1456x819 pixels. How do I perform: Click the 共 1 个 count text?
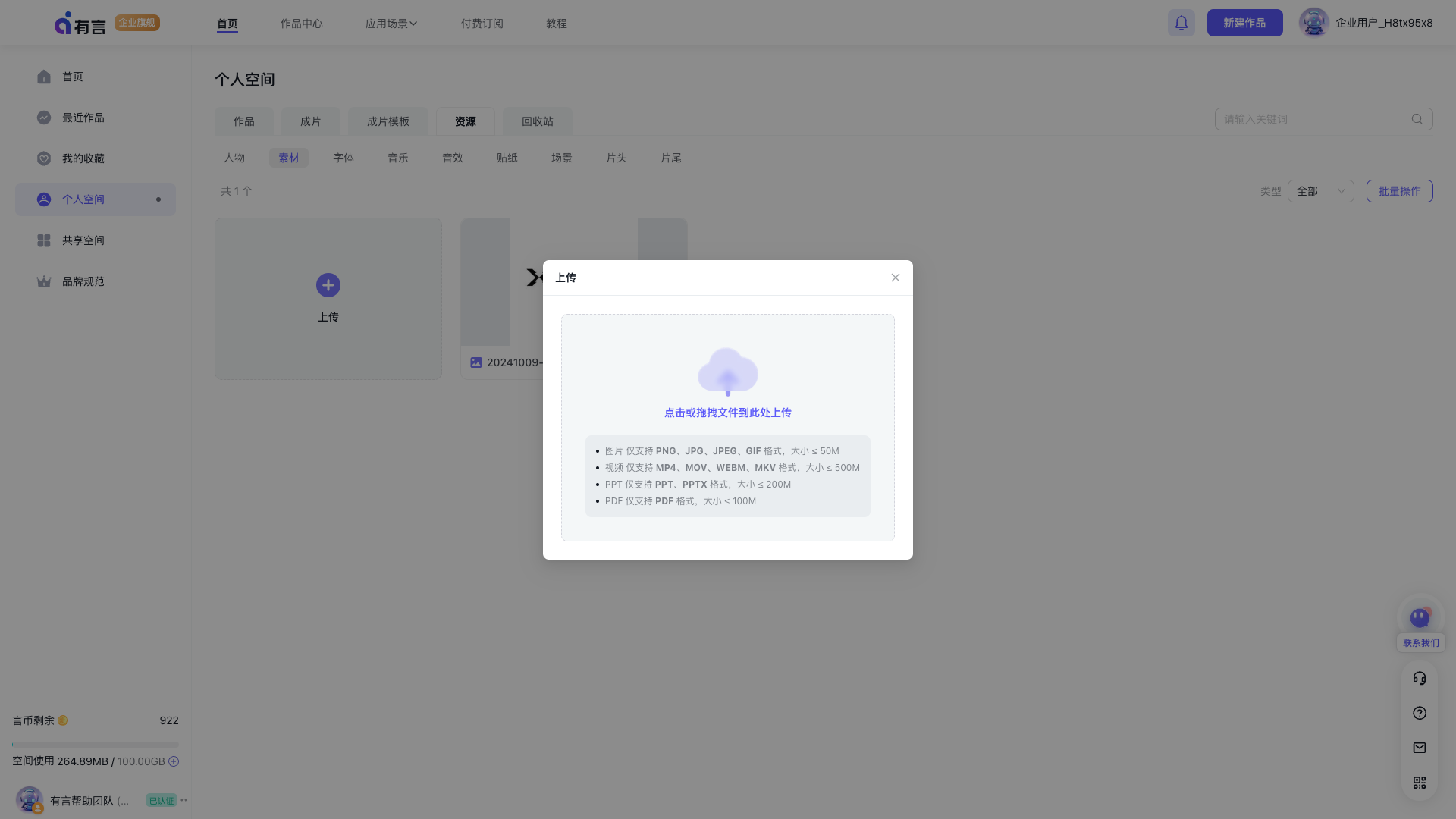(237, 191)
